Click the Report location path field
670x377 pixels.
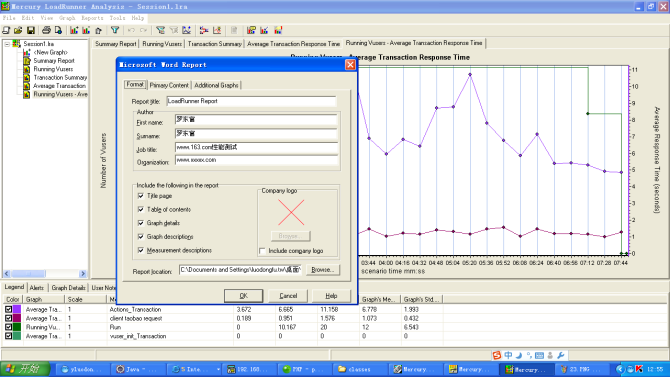coord(241,270)
